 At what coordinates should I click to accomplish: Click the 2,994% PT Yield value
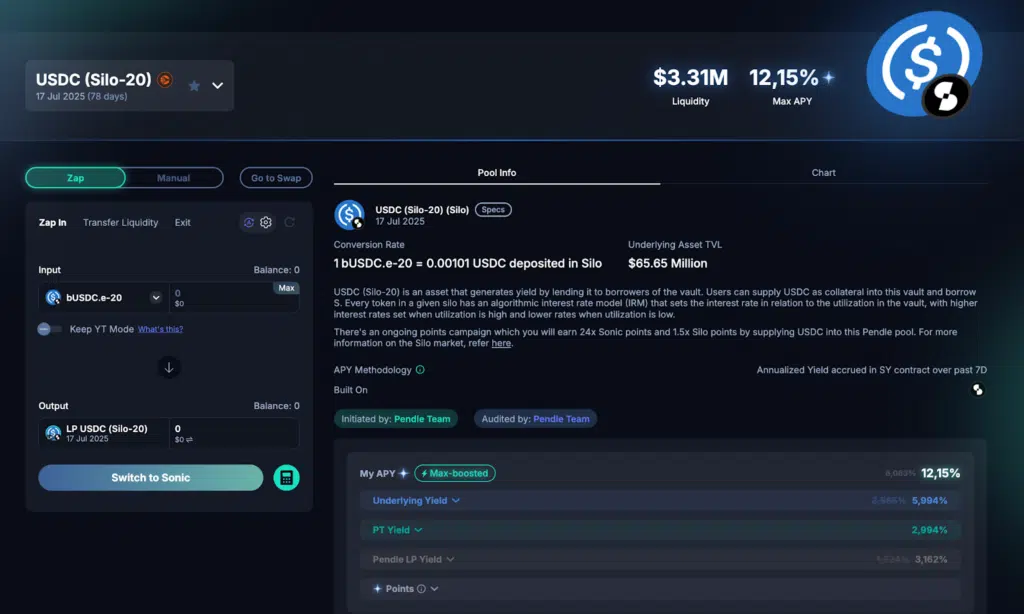929,530
